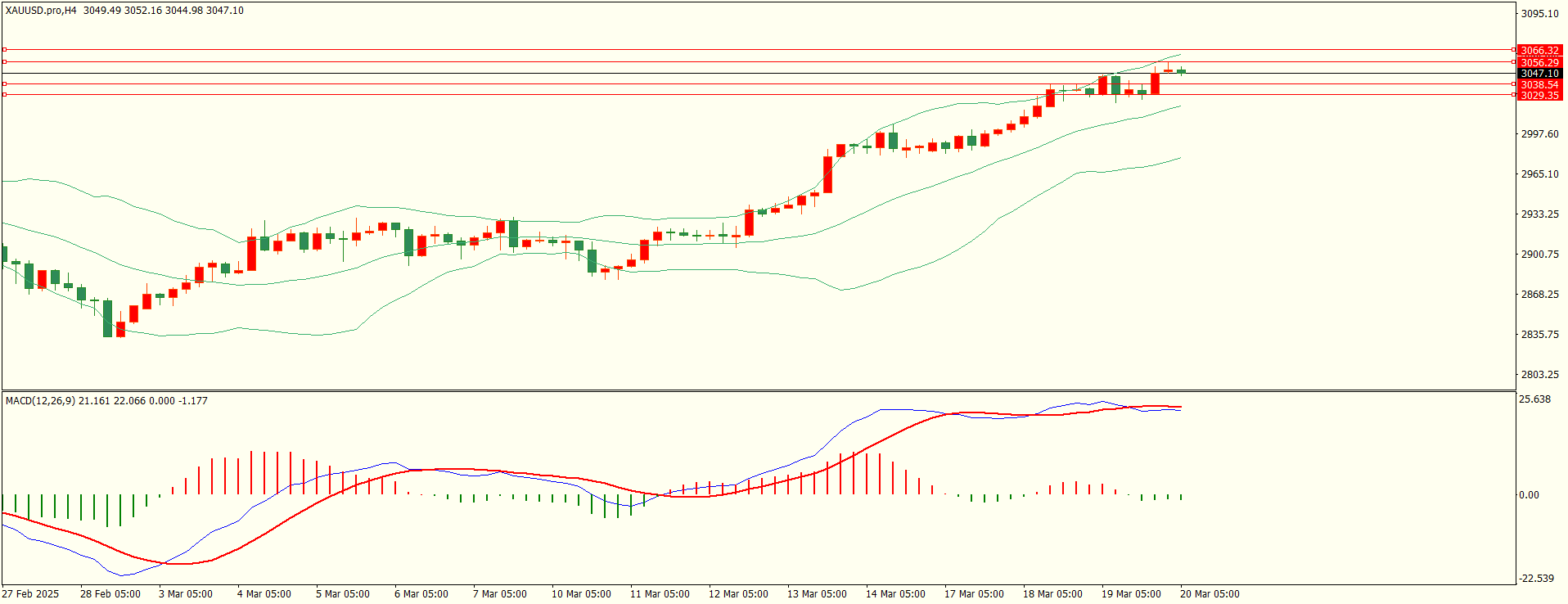Image resolution: width=1568 pixels, height=604 pixels.
Task: Grab the left-edge handle of the 3066.32 line
Action: pyautogui.click(x=4, y=50)
